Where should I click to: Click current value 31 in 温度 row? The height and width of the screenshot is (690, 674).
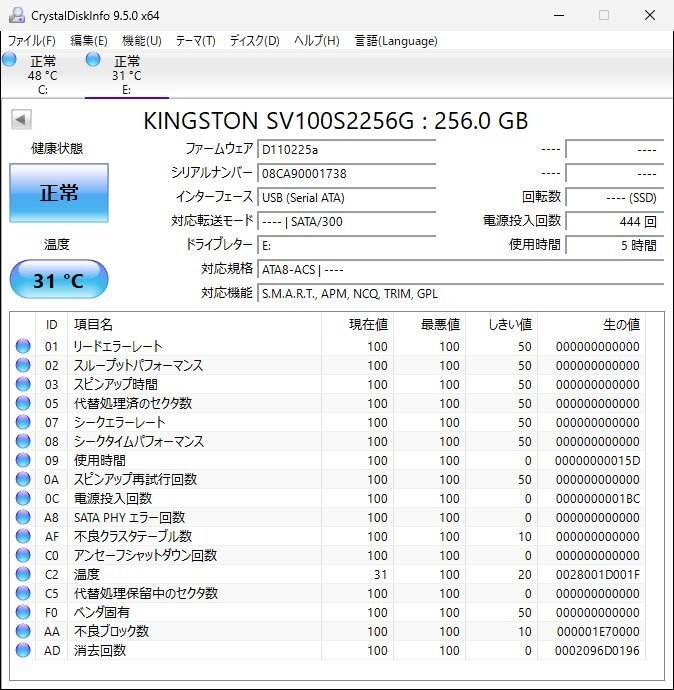click(380, 575)
